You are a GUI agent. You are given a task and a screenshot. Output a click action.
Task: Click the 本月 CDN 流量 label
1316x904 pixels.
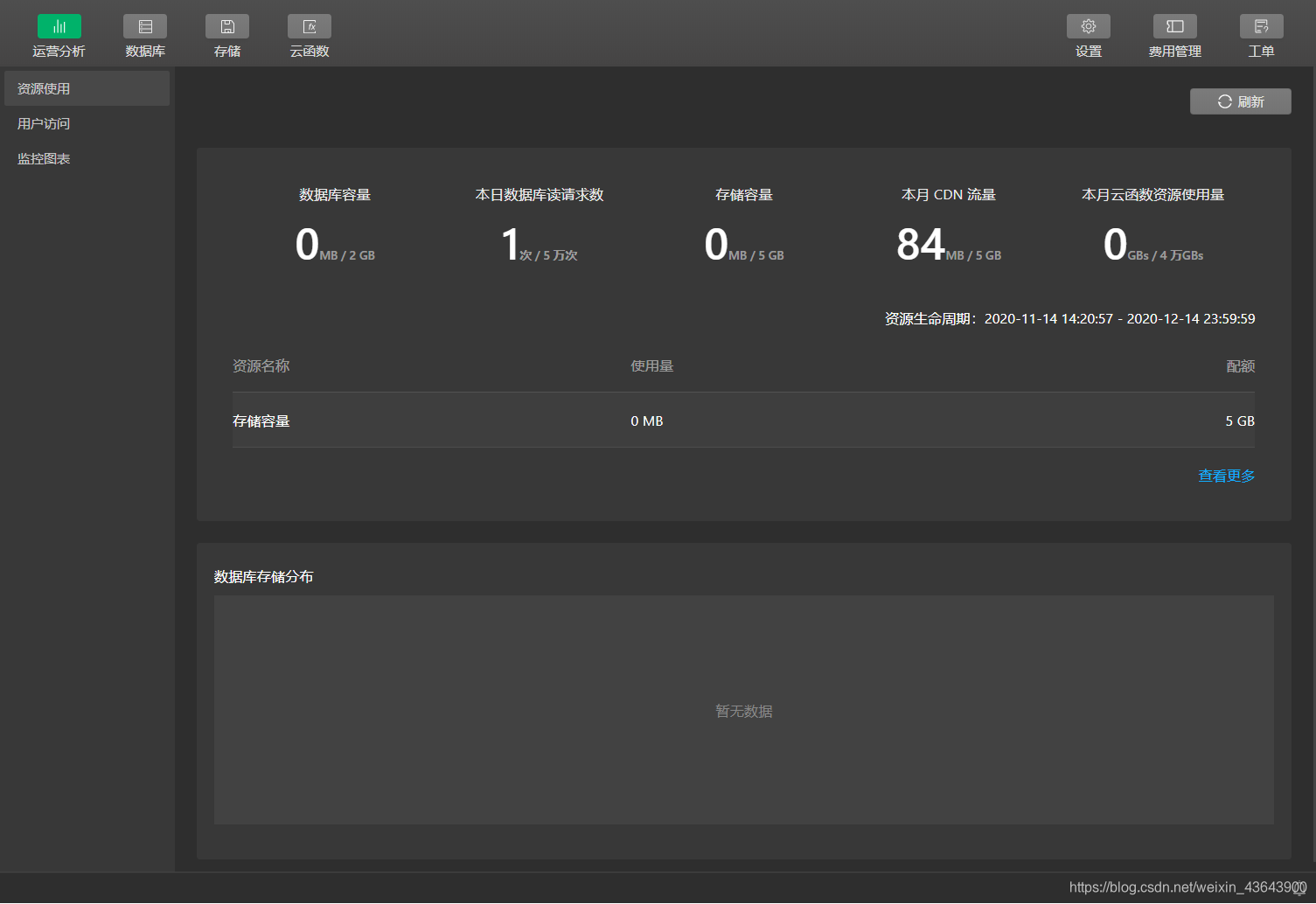point(949,195)
